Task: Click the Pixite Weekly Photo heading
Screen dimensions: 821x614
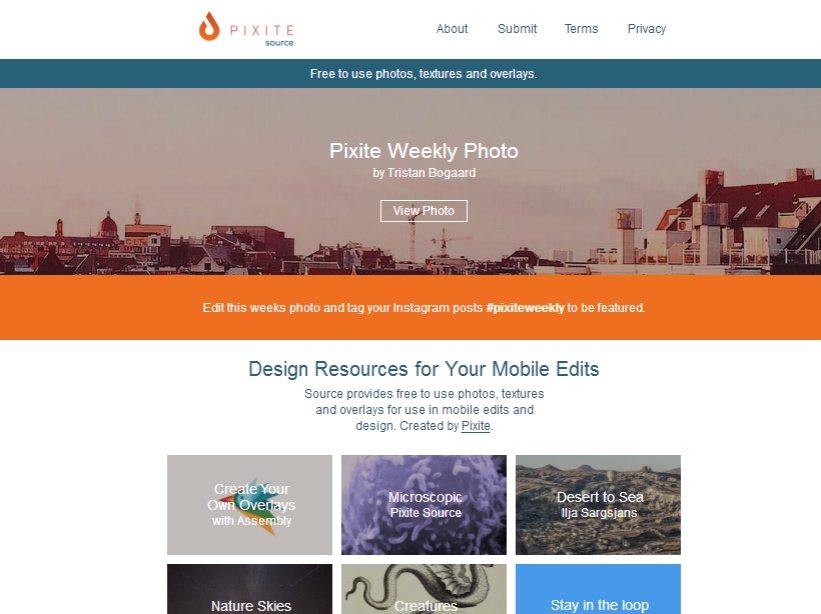Action: [x=424, y=151]
